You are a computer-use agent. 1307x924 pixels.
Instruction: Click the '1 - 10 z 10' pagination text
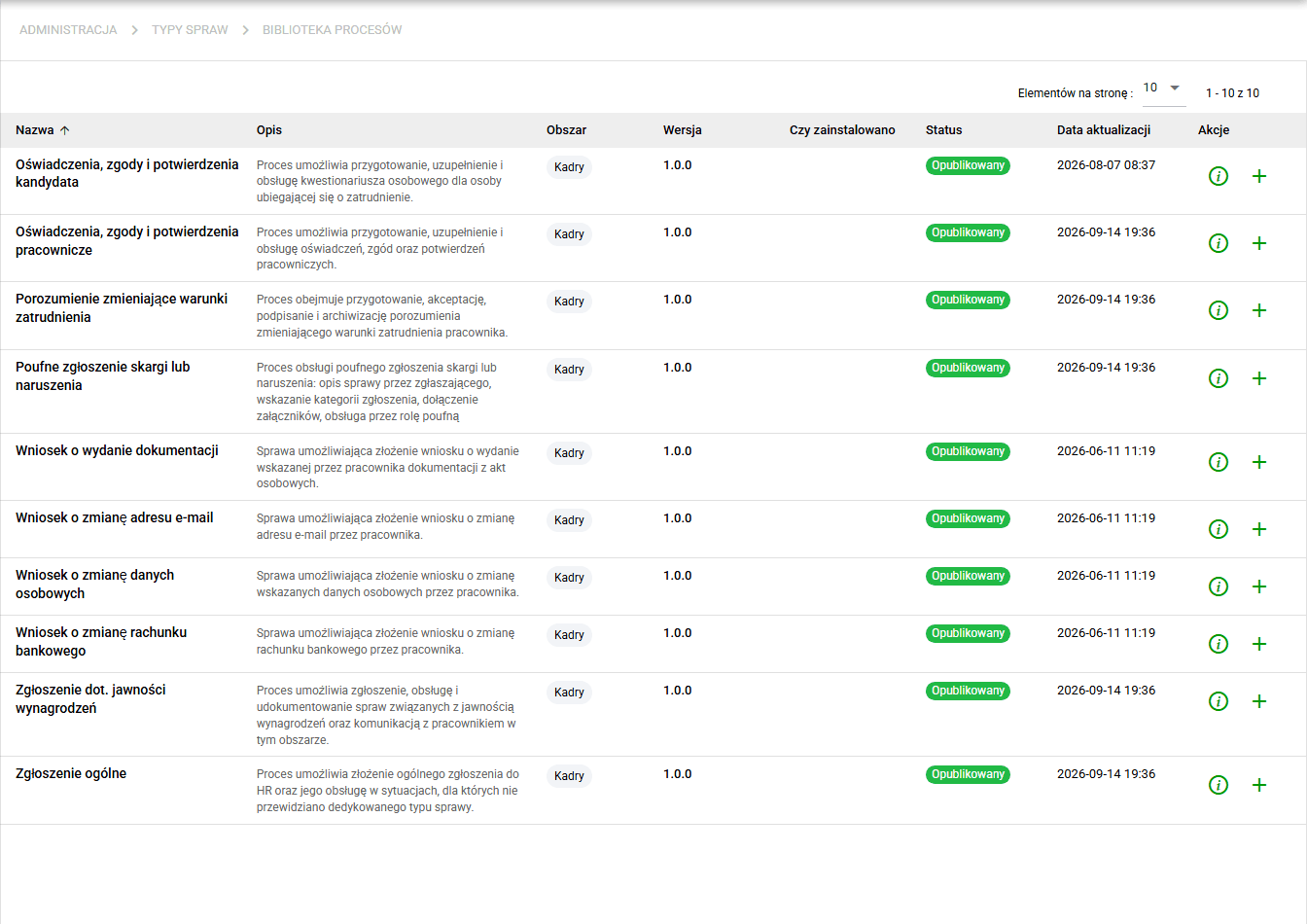1232,93
